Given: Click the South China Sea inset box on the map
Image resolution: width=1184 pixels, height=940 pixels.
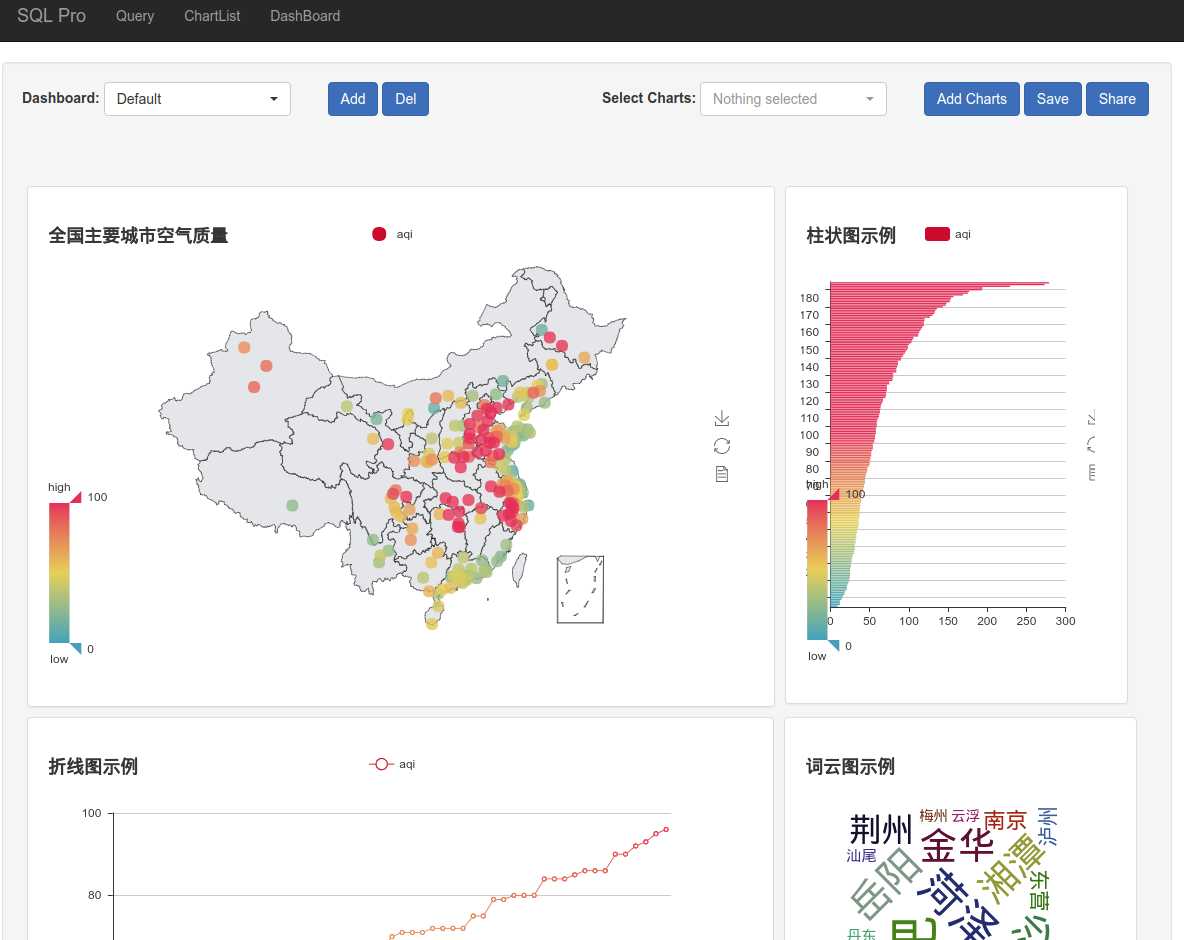Looking at the screenshot, I should 580,590.
